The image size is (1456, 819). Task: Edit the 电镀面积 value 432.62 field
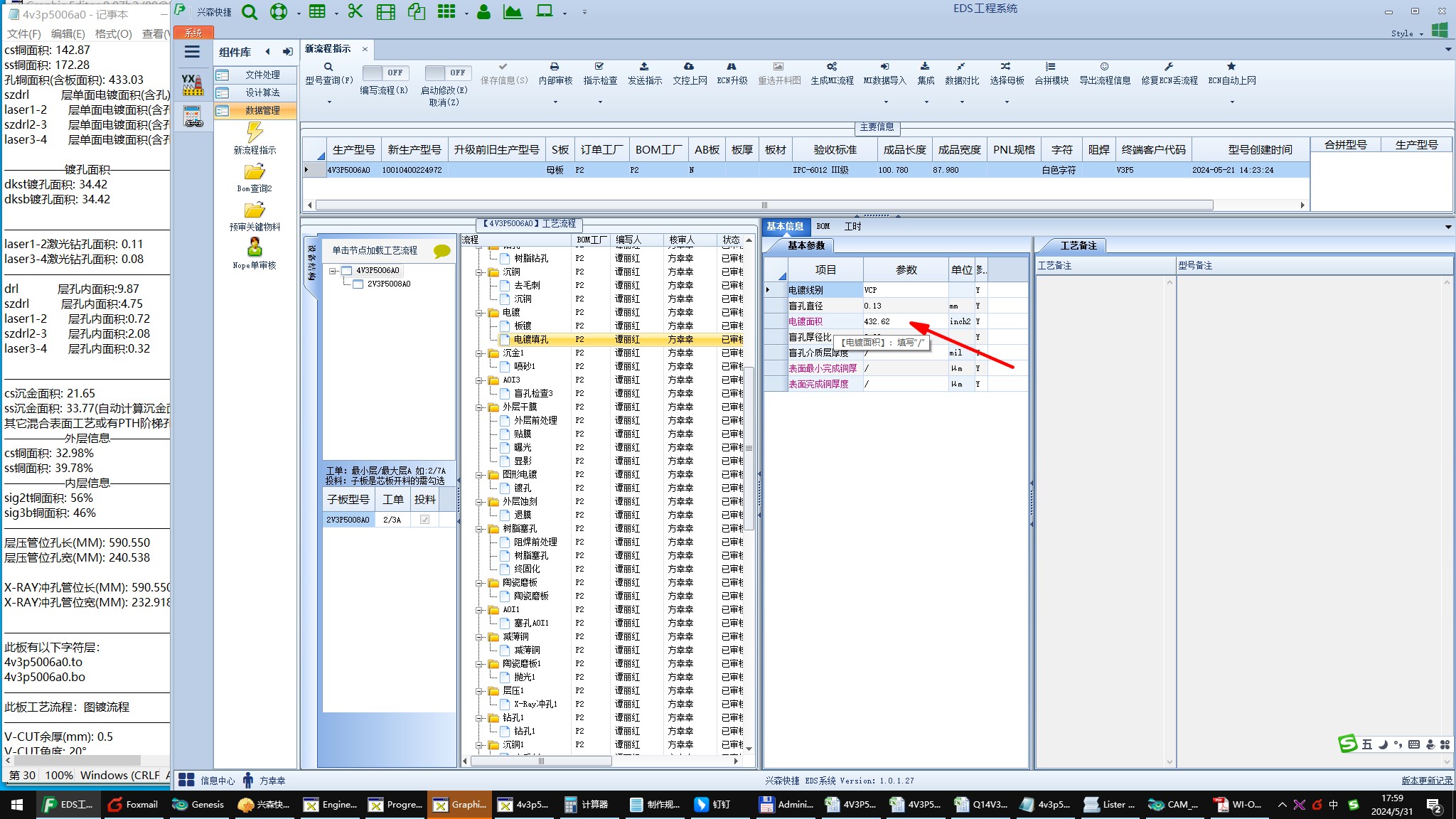[x=905, y=321]
